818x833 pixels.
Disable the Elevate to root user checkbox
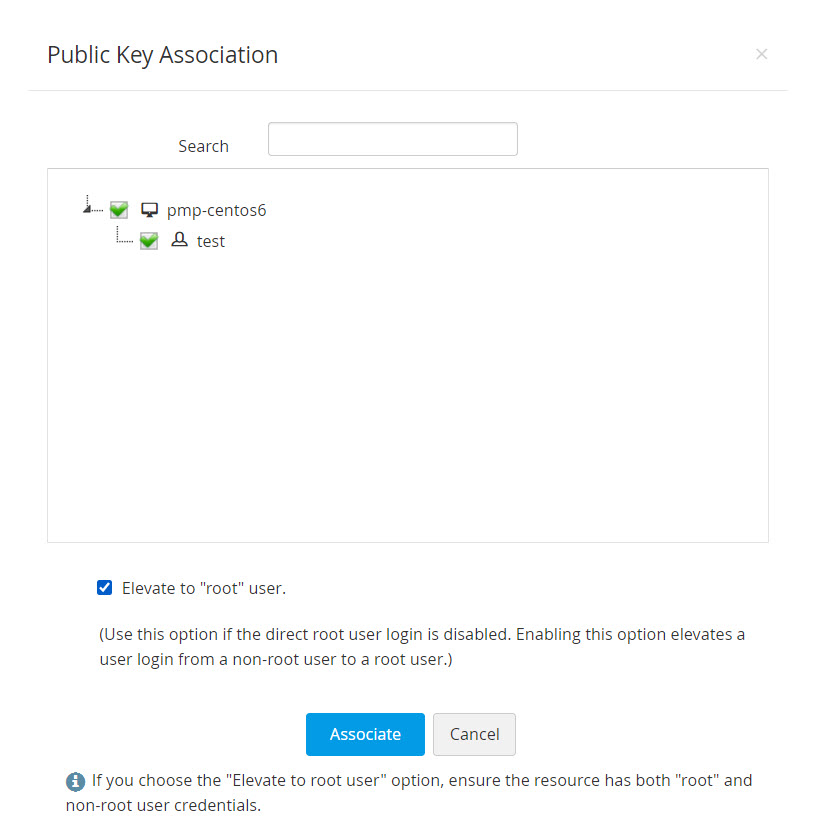click(x=104, y=588)
